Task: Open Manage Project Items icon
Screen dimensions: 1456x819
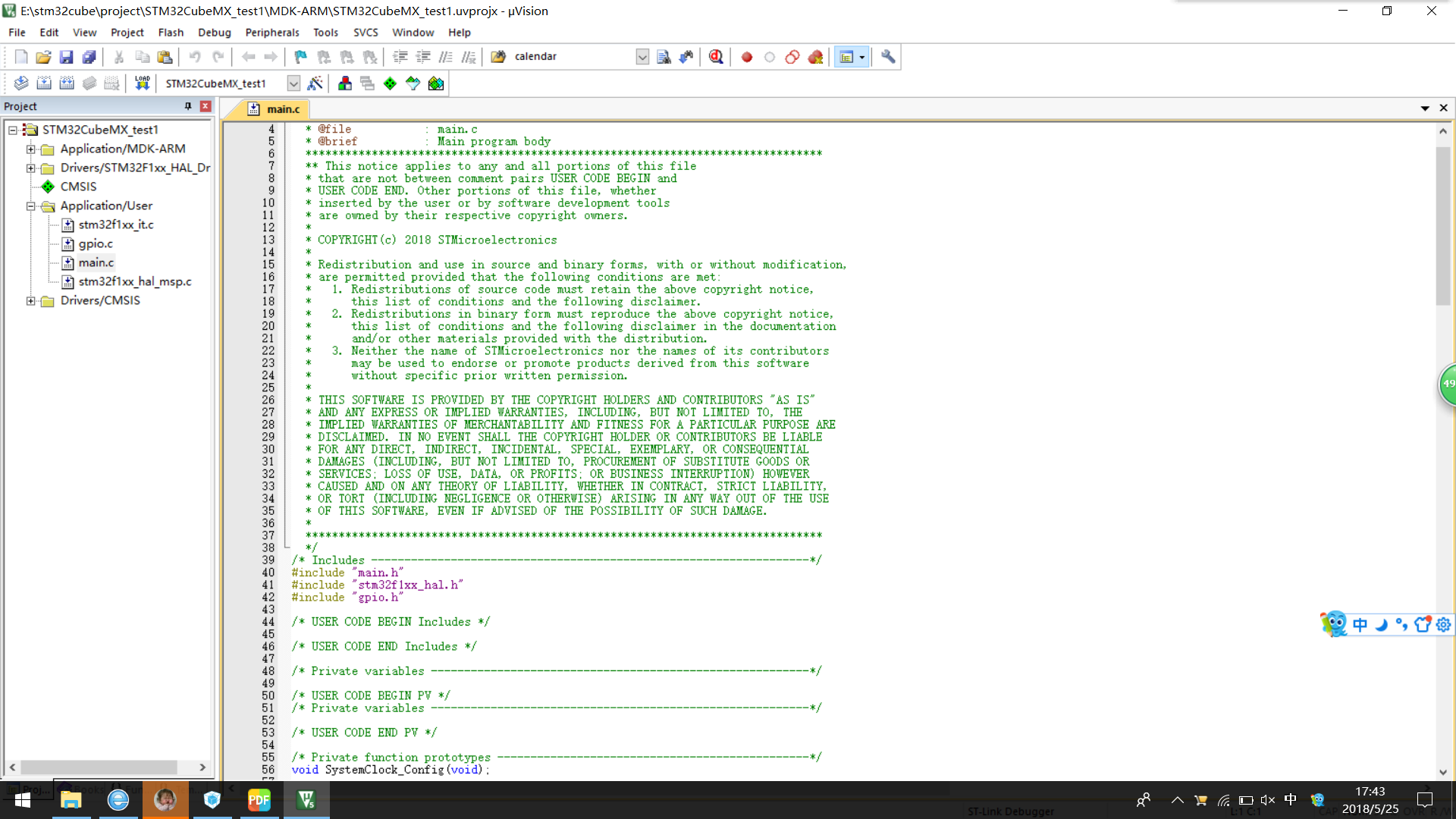Action: pos(345,83)
